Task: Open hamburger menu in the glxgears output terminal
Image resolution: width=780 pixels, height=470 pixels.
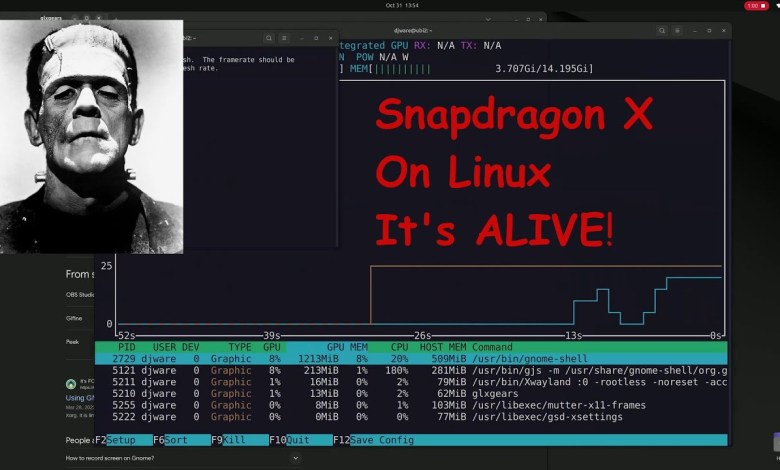Action: click(284, 38)
